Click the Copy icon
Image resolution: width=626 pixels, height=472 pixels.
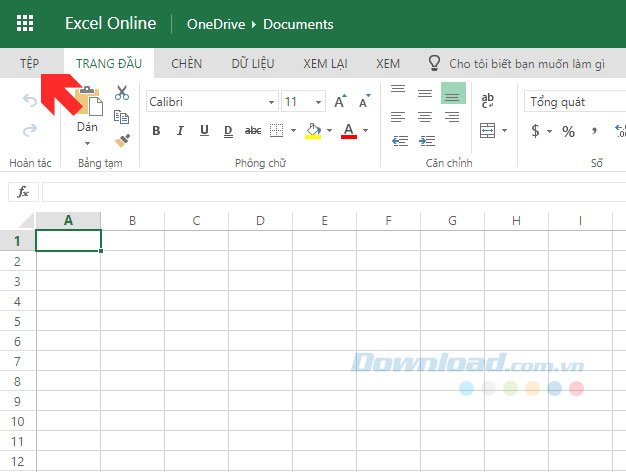point(121,117)
